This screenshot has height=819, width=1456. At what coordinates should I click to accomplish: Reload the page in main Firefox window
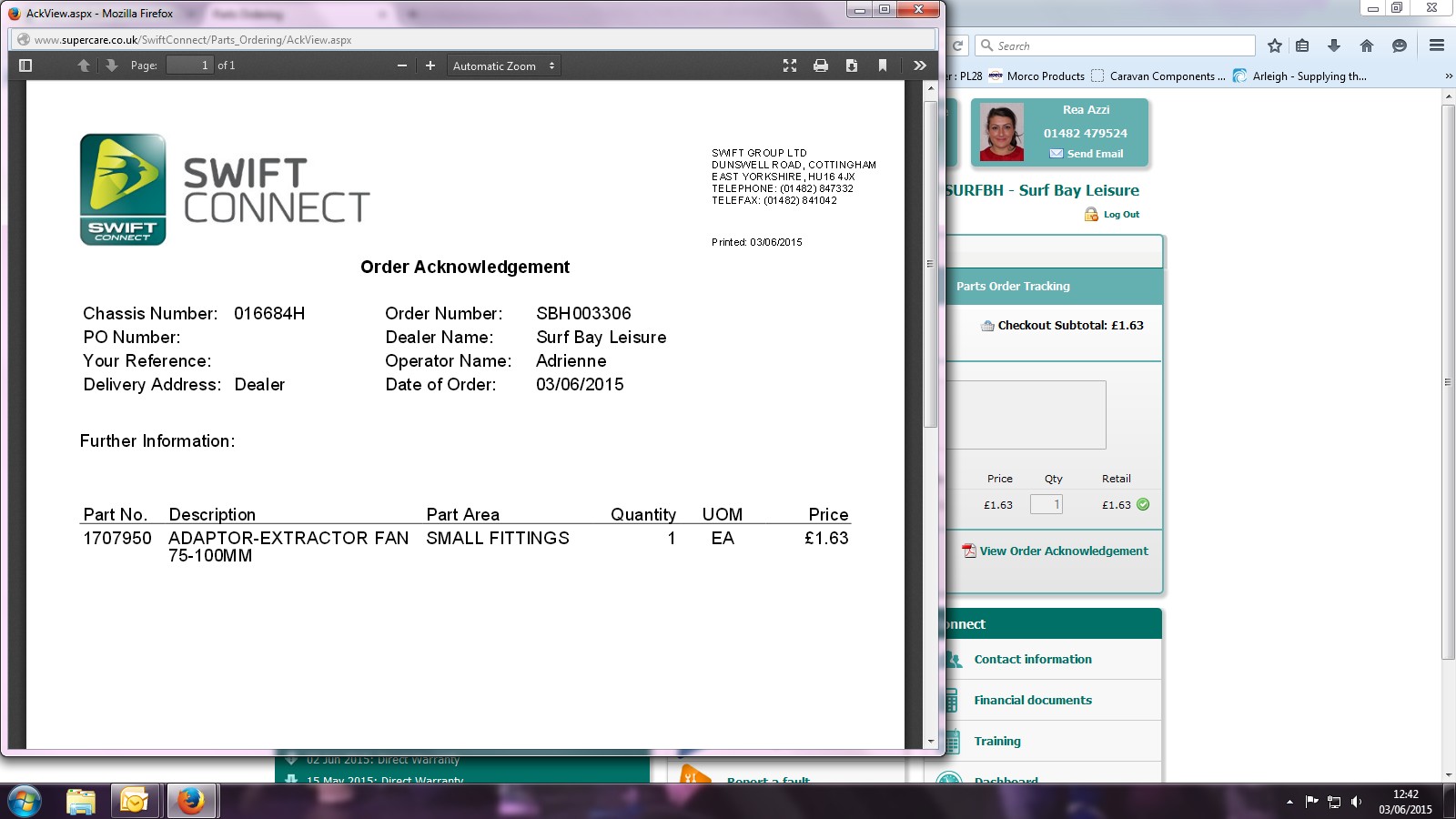[x=957, y=45]
